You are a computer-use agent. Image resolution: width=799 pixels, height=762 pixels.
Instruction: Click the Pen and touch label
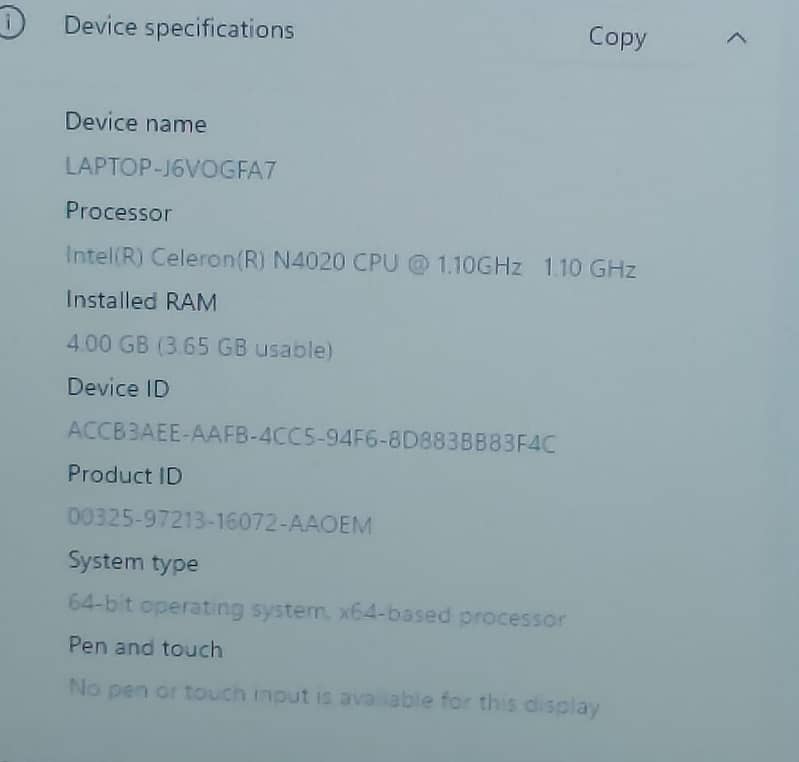pyautogui.click(x=145, y=647)
